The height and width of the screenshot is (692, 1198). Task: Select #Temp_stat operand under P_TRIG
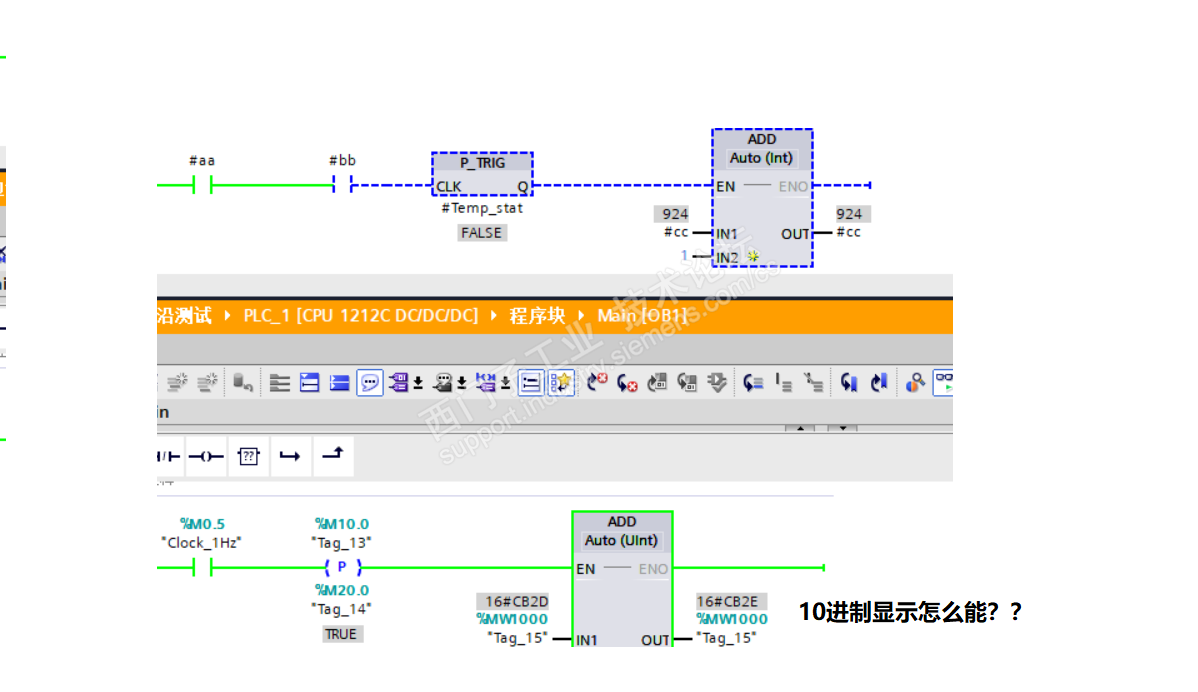pyautogui.click(x=482, y=208)
